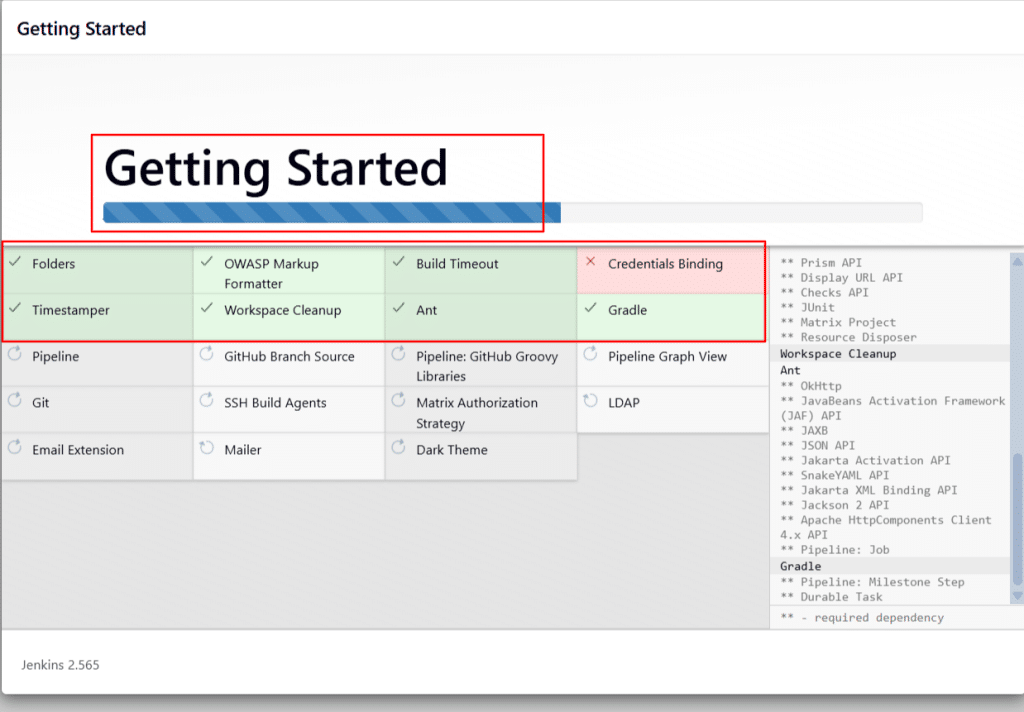Viewport: 1024px width, 712px height.
Task: Click the required dependency legend text
Action: (x=862, y=617)
